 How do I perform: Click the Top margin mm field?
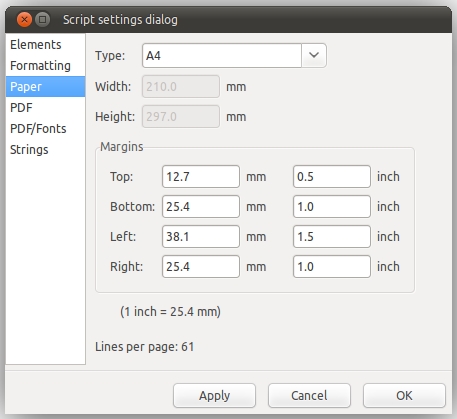point(201,176)
